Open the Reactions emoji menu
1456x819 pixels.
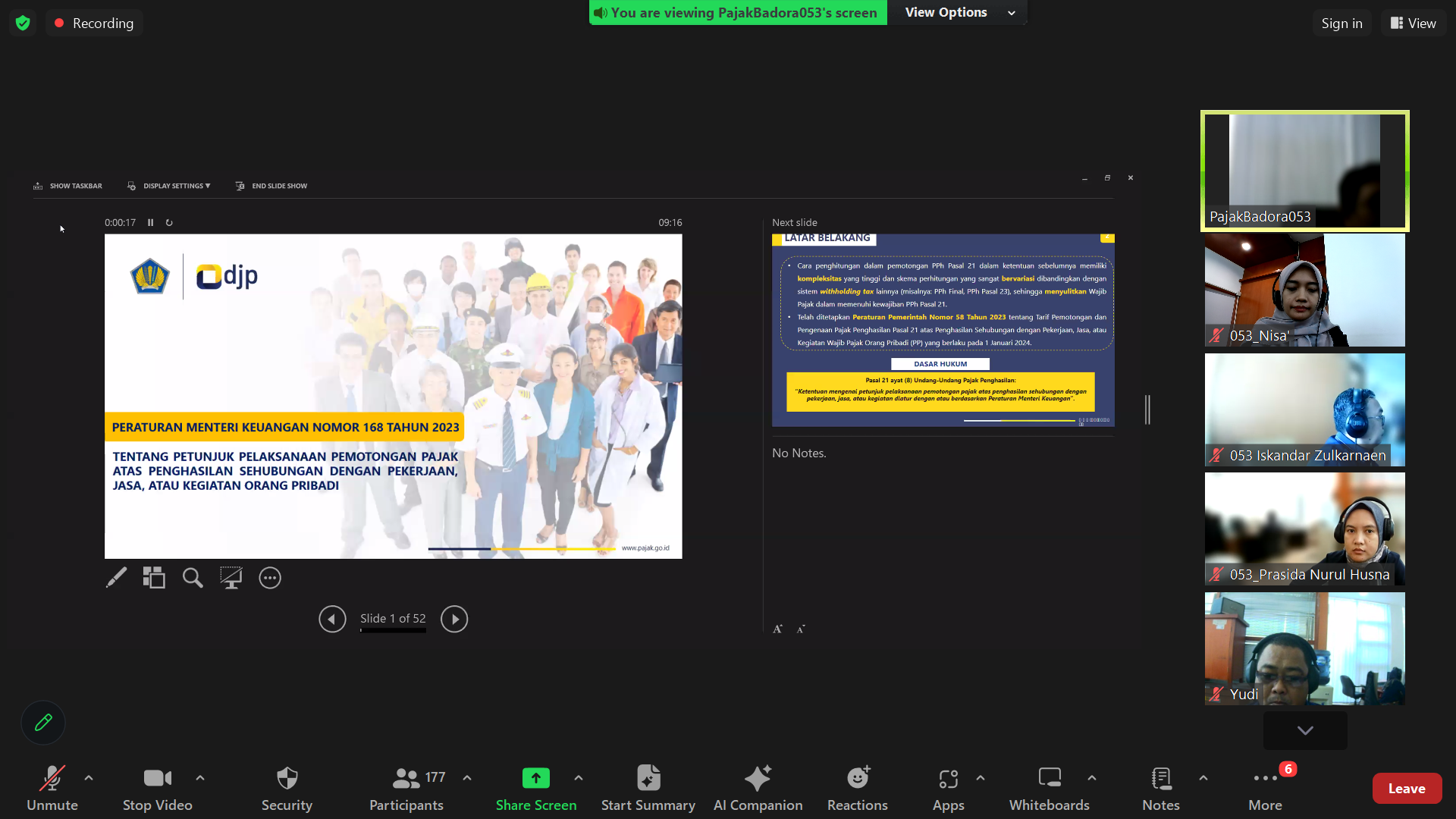[857, 778]
